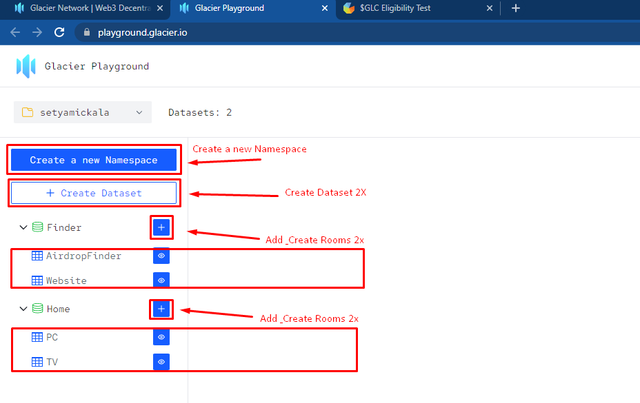Click the Glacier Playground title text
This screenshot has height=403, width=640.
pyautogui.click(x=97, y=66)
